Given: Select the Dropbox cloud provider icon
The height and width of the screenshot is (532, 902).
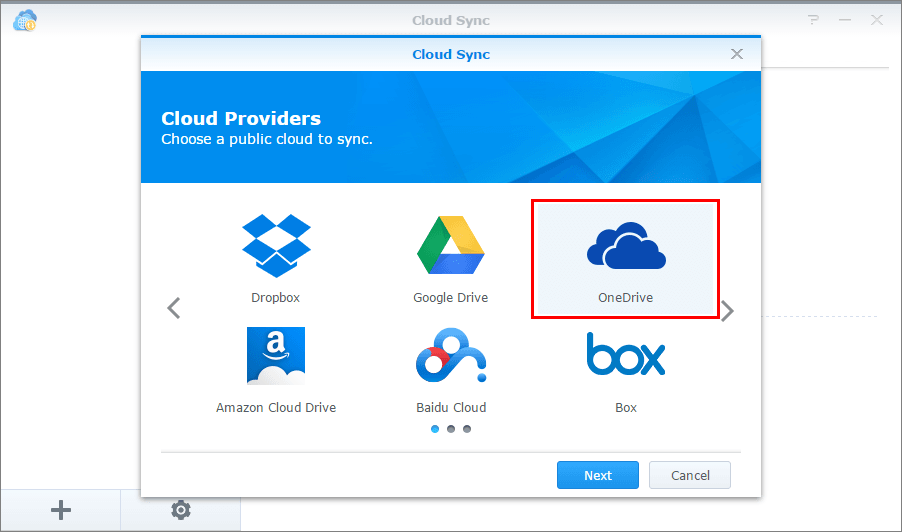Looking at the screenshot, I should (x=276, y=246).
